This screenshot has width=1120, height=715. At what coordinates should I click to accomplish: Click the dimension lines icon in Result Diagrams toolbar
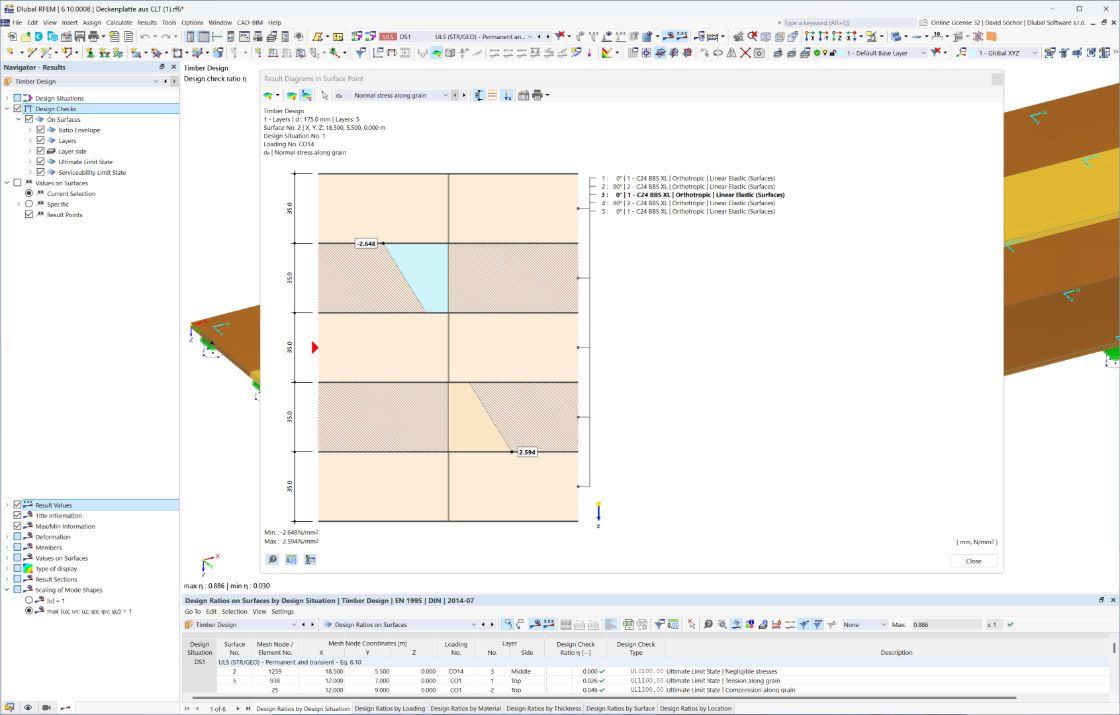tap(479, 95)
